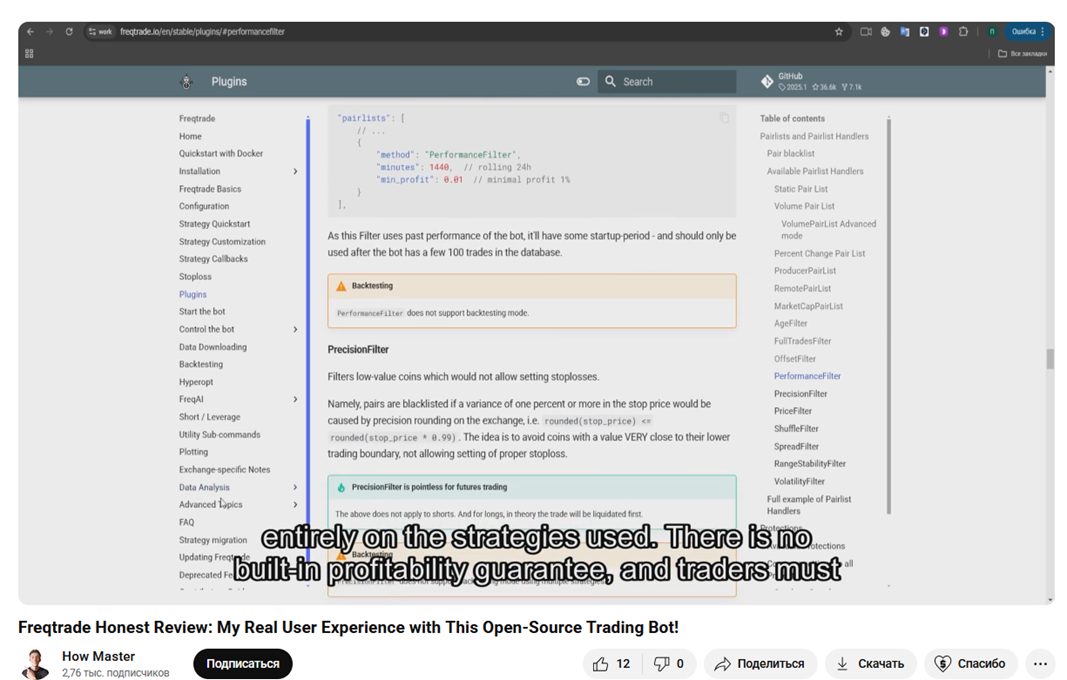
Task: Click the Поделиться share button
Action: tap(759, 664)
